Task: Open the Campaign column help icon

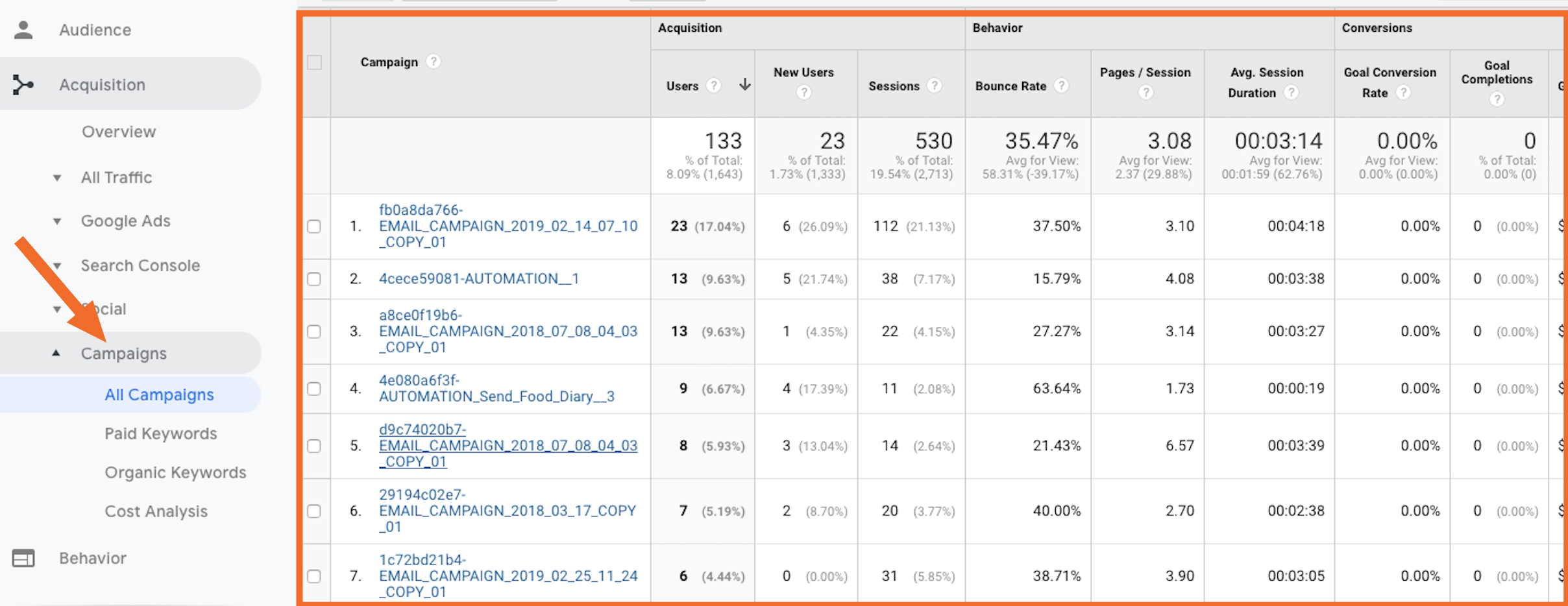Action: [x=434, y=62]
